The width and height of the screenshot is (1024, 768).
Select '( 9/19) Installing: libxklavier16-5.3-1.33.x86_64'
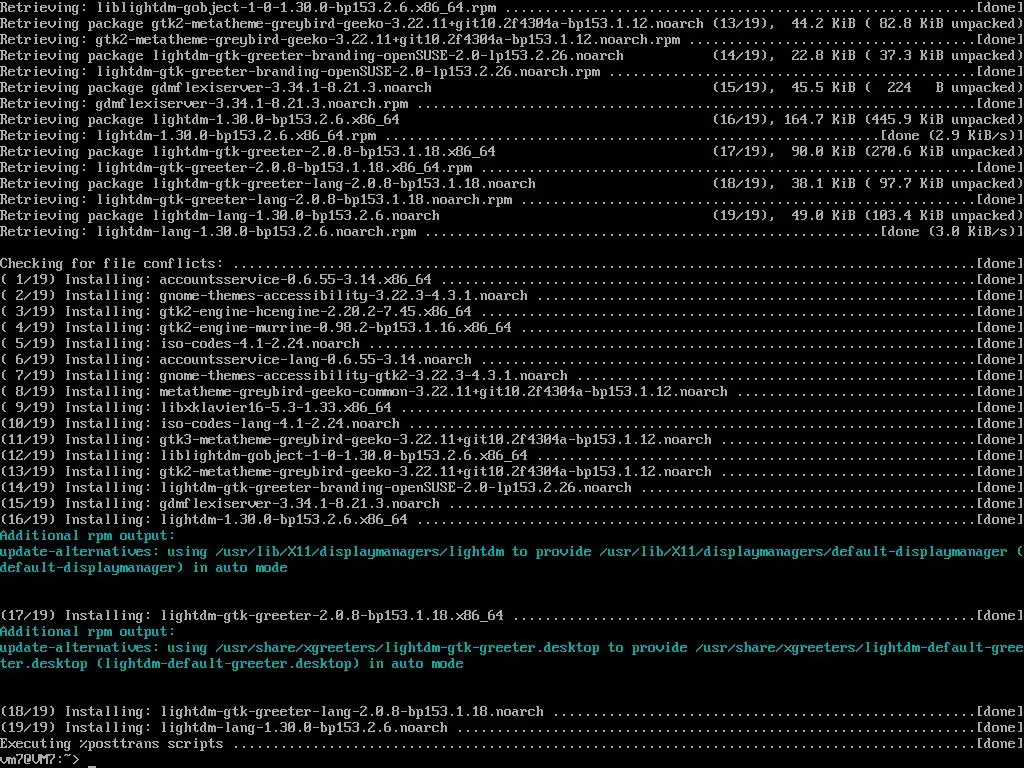tap(196, 408)
